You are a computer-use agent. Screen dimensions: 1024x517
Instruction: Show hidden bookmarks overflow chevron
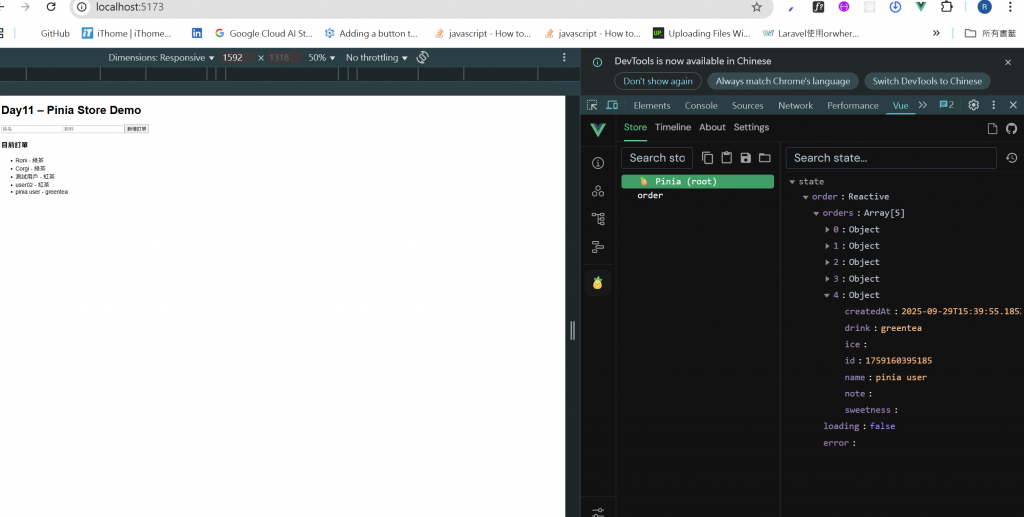click(936, 33)
